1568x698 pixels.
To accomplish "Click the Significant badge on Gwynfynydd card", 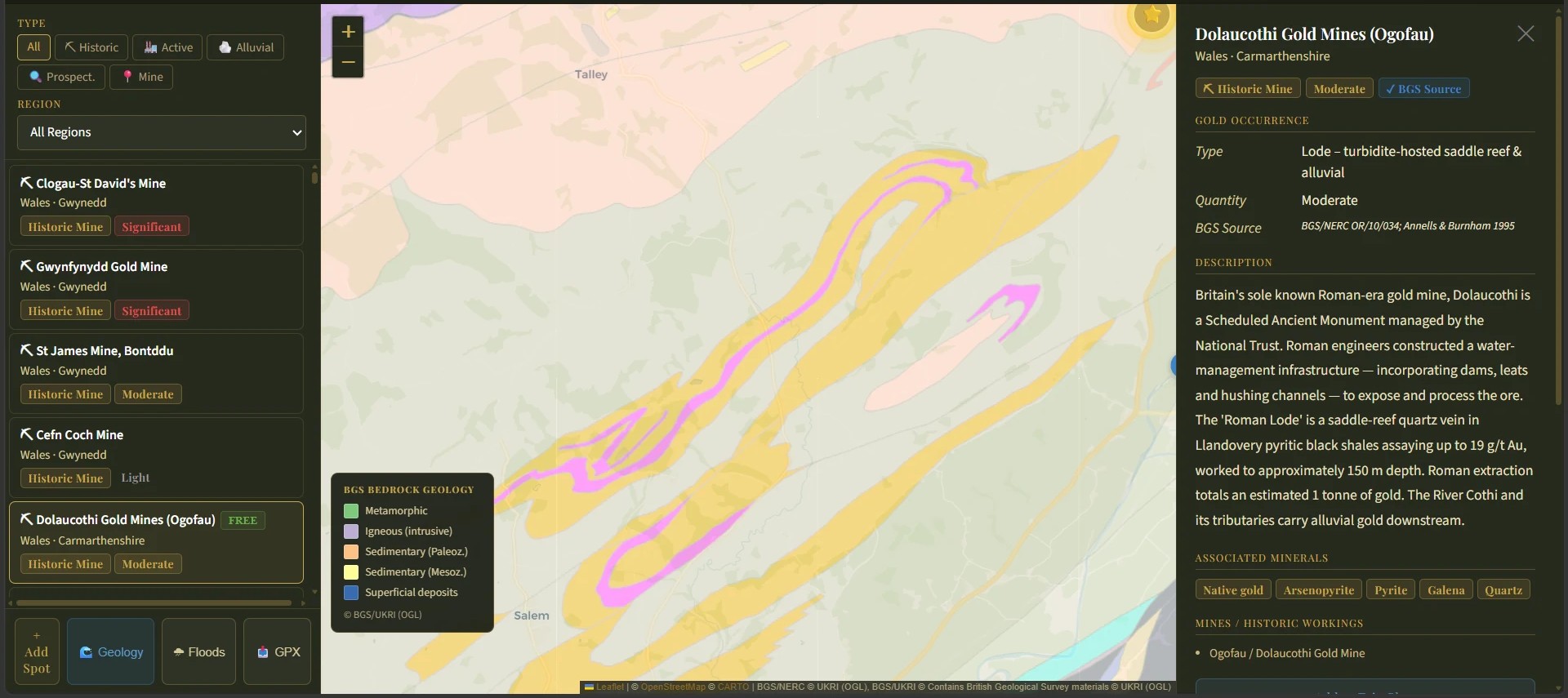I will pyautogui.click(x=151, y=311).
